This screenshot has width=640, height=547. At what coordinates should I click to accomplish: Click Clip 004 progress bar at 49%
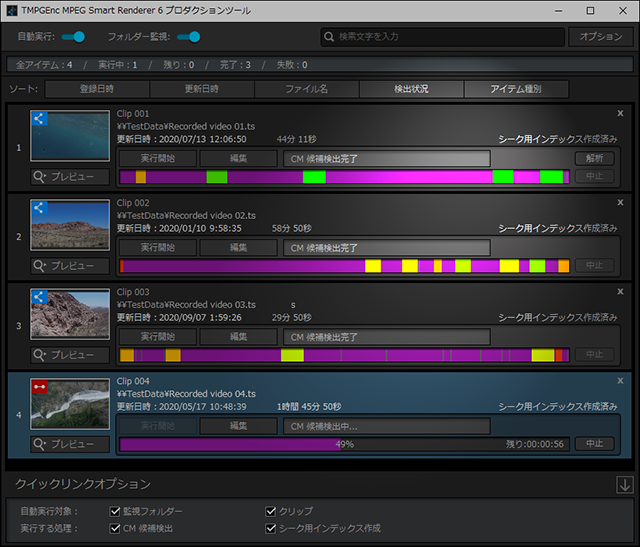click(x=344, y=444)
